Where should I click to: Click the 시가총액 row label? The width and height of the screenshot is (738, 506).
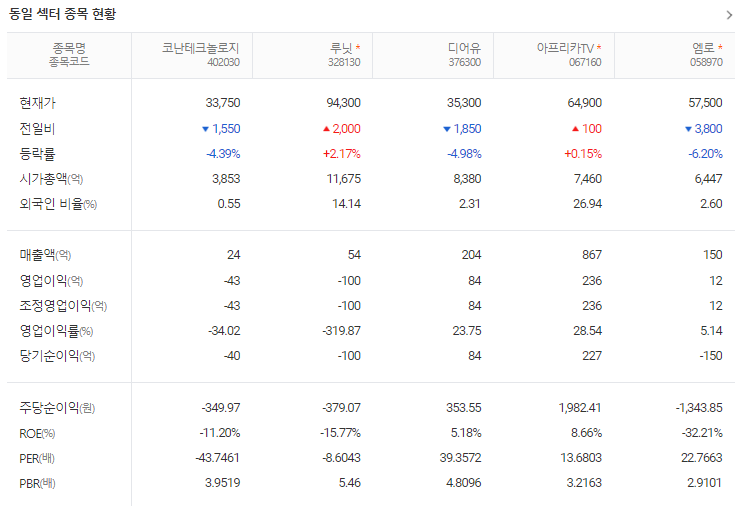pyautogui.click(x=51, y=179)
